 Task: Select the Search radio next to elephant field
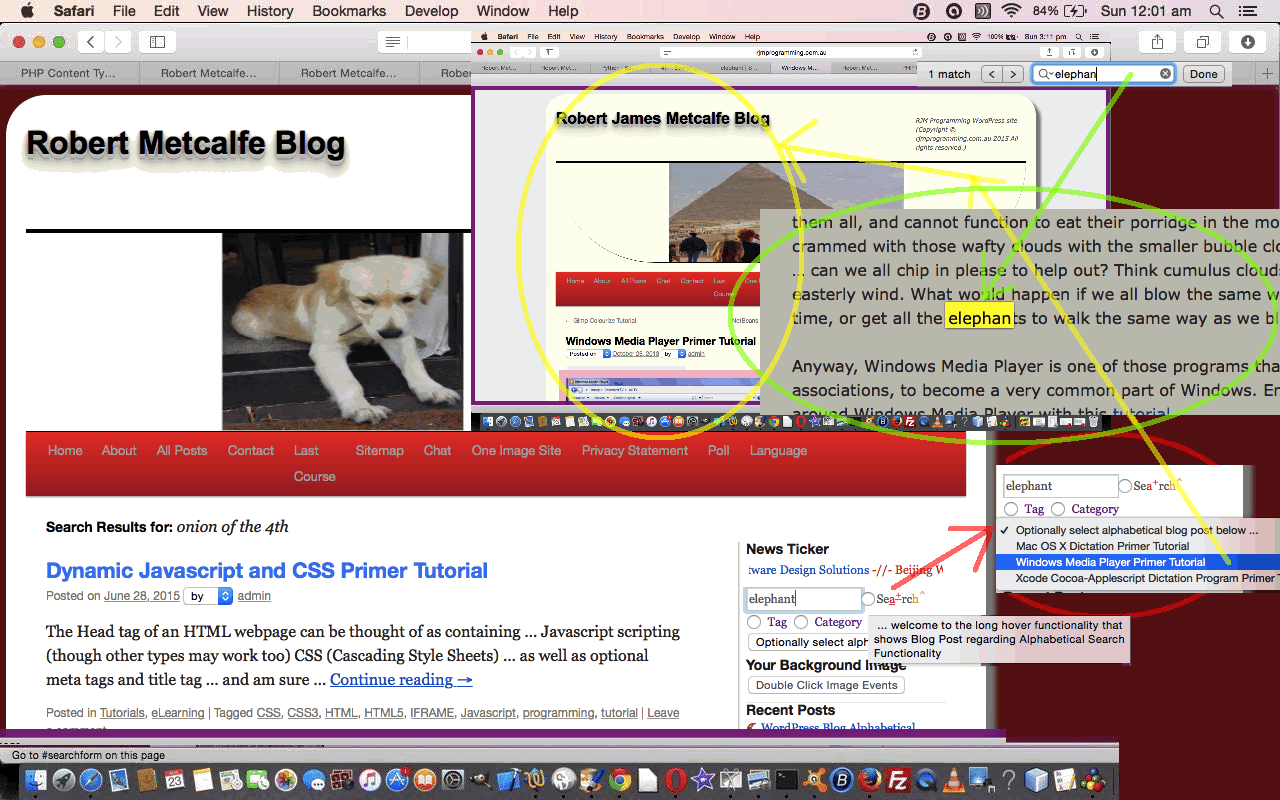[868, 599]
